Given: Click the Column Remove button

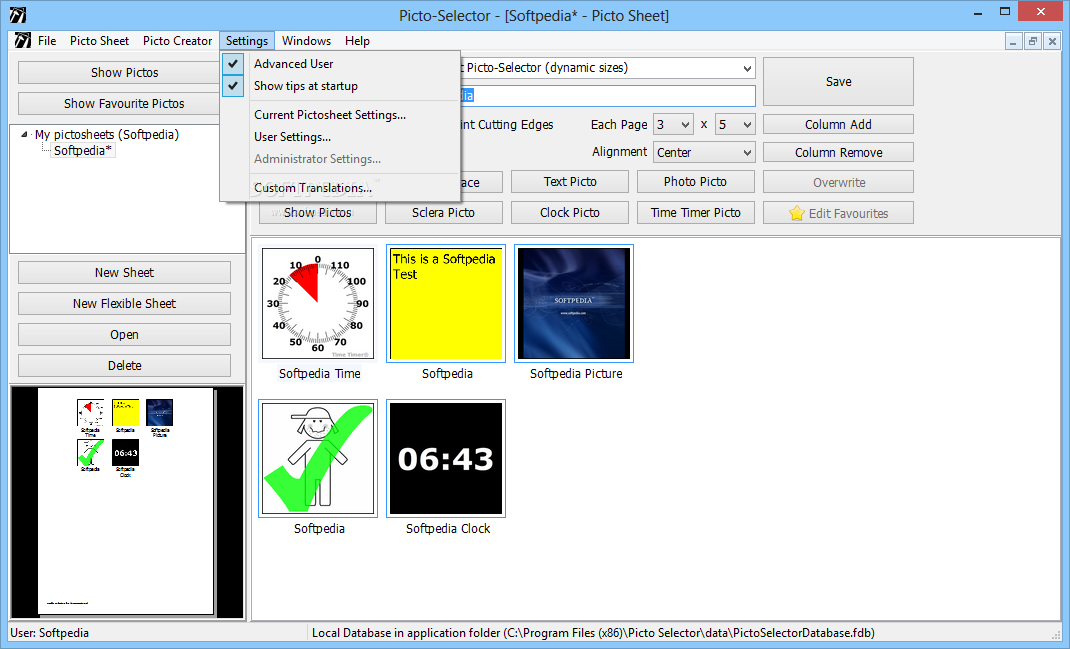Looking at the screenshot, I should tap(838, 153).
